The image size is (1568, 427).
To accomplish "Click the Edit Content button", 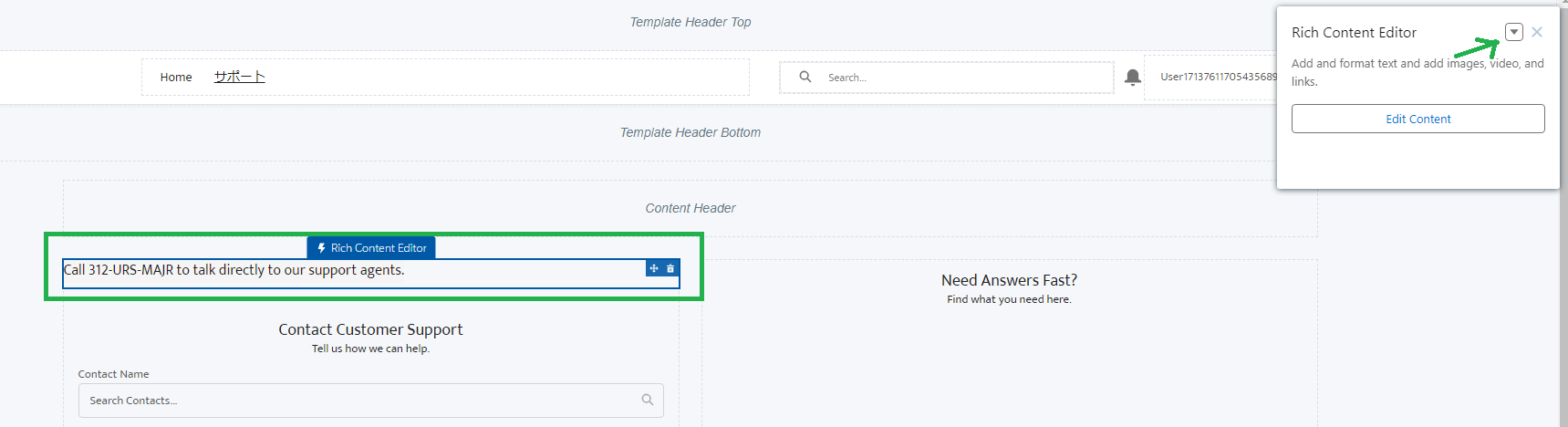I will (1417, 119).
